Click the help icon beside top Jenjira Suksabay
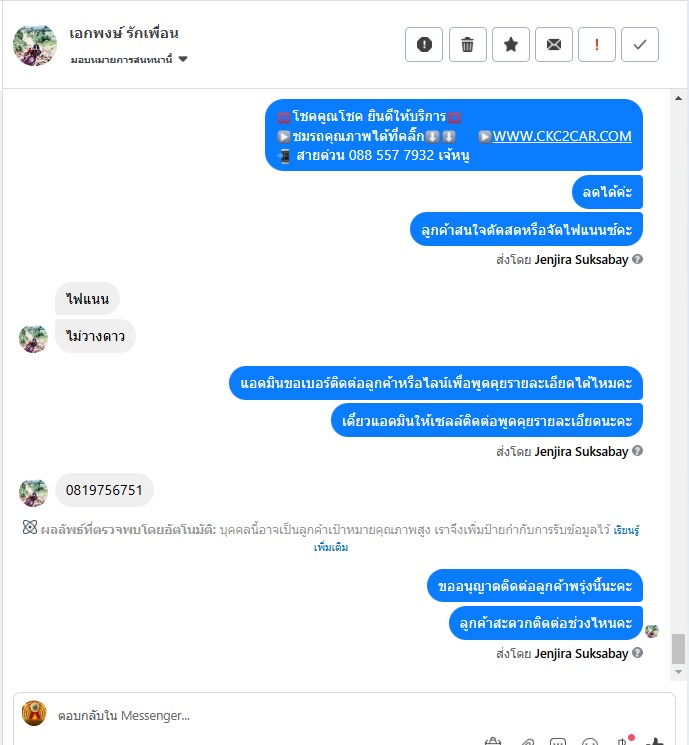 click(x=638, y=259)
